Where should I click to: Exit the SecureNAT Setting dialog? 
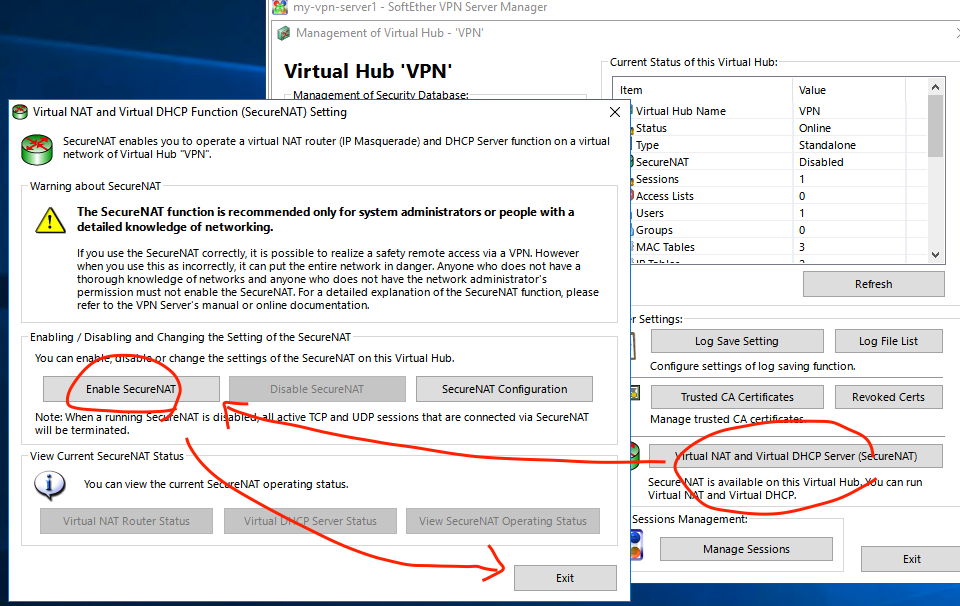(x=565, y=578)
